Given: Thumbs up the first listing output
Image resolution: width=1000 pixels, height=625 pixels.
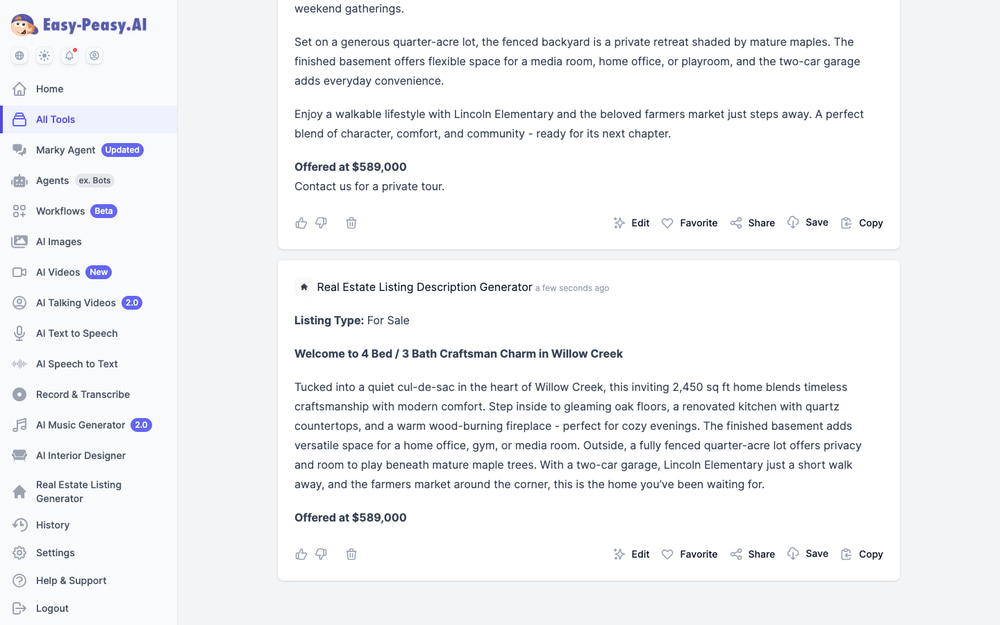Looking at the screenshot, I should 301,223.
